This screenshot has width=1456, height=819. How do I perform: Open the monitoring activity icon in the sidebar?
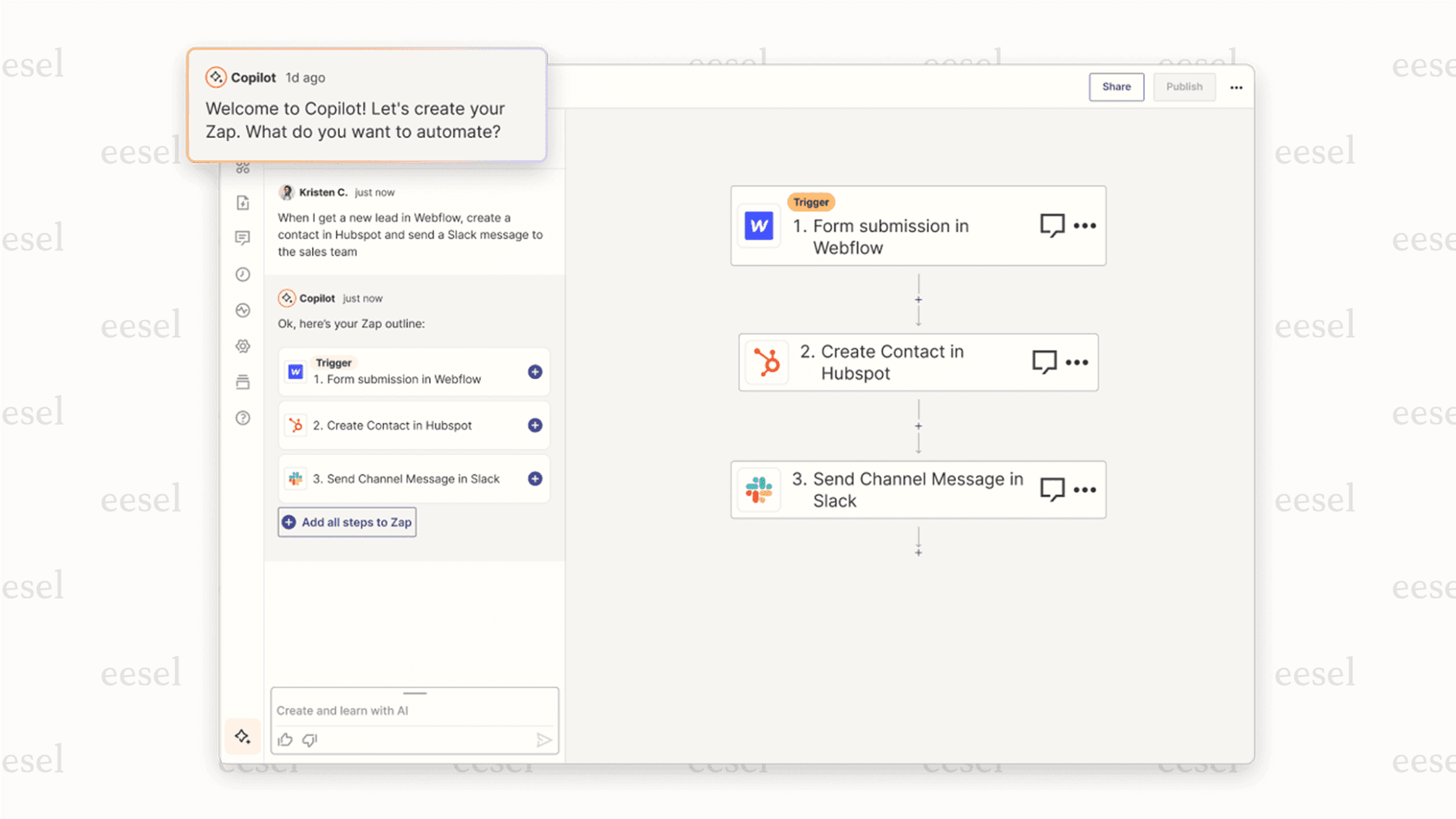coord(243,309)
